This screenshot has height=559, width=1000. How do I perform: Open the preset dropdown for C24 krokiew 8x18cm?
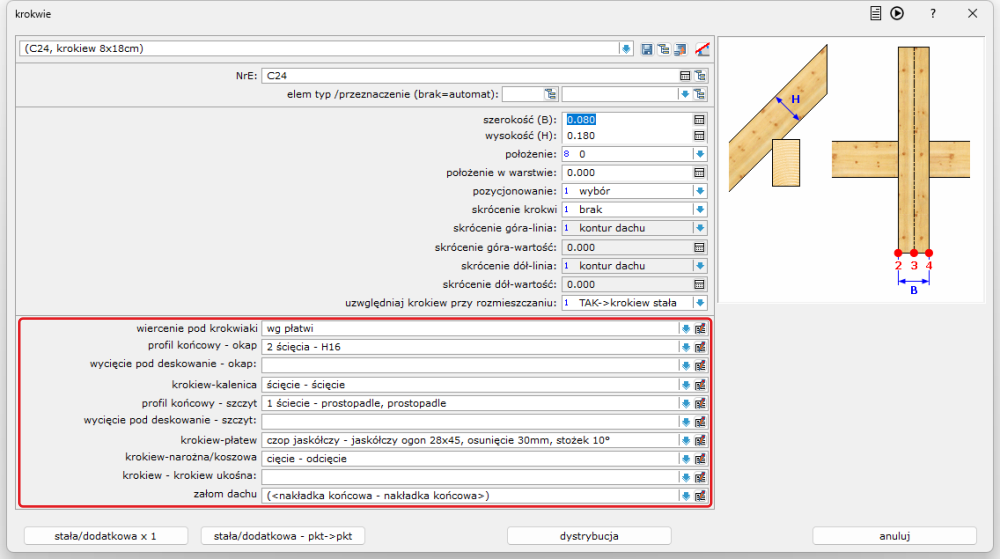click(626, 48)
